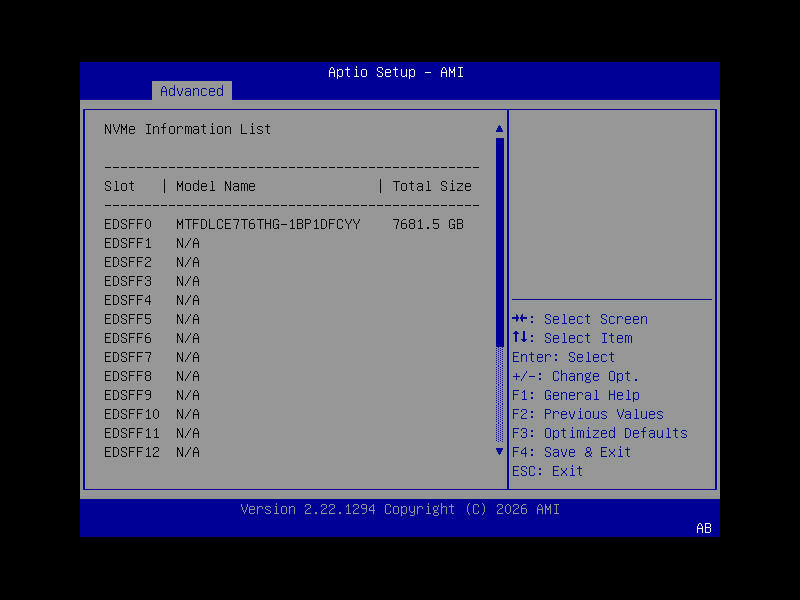Select the EDSFF8 slot row
The image size is (800, 600).
click(x=152, y=376)
